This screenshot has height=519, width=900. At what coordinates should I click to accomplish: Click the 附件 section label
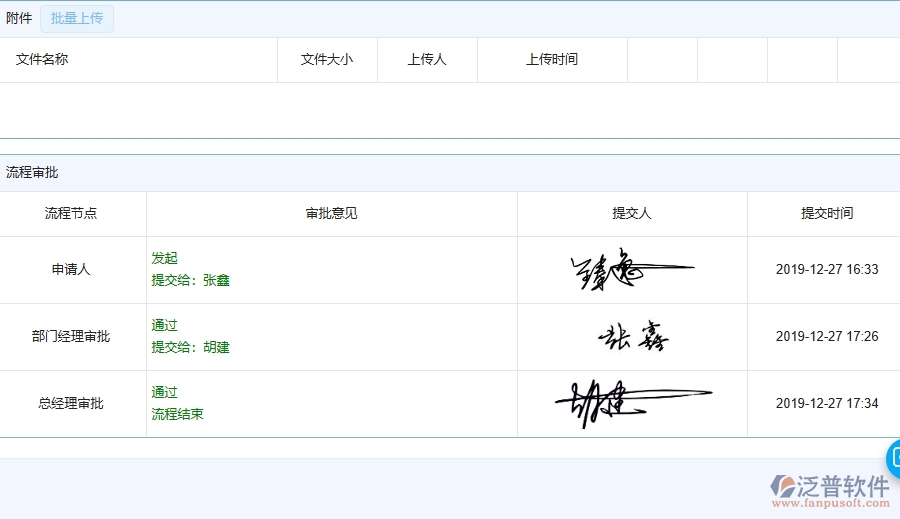pos(19,18)
